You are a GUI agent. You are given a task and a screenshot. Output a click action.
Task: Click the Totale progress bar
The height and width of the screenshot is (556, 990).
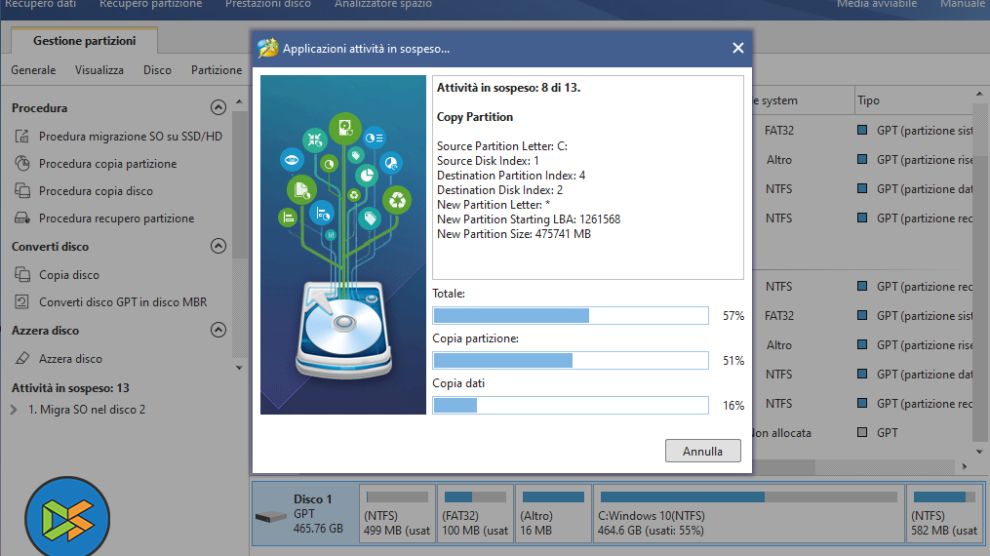point(570,315)
